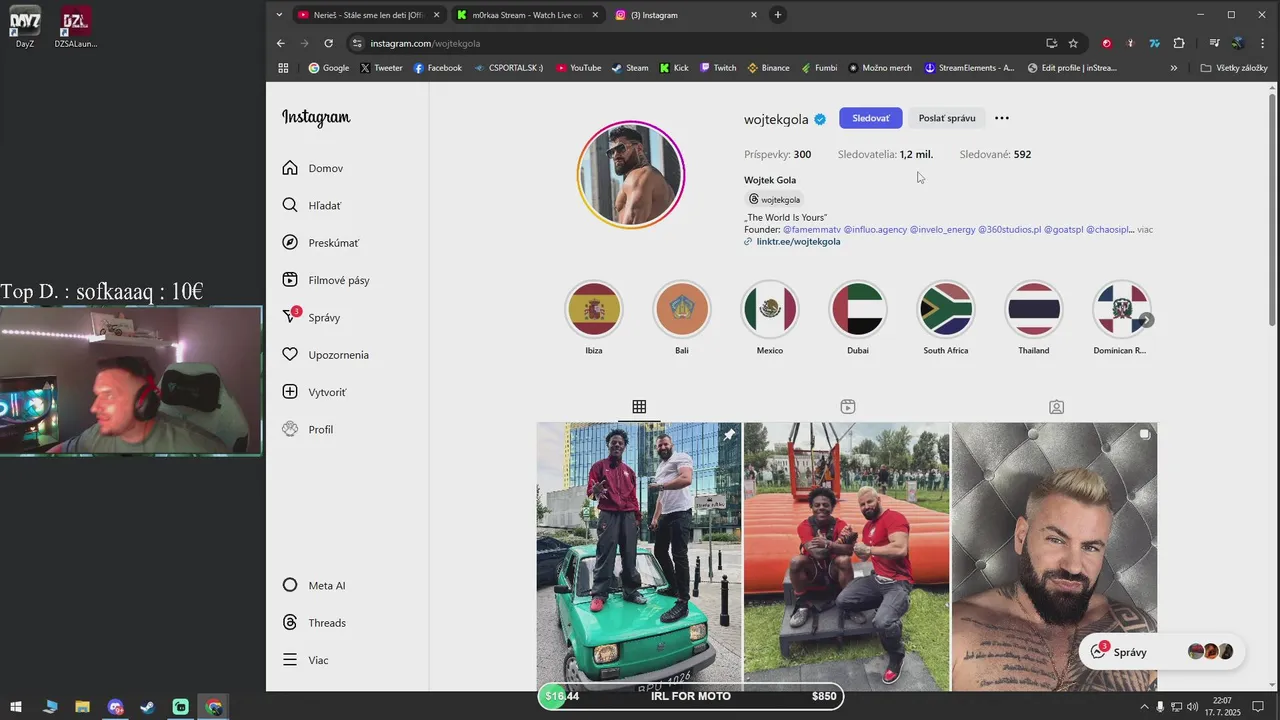The image size is (1280, 720).
Task: Open the @famemmatv mention link
Action: click(x=812, y=230)
